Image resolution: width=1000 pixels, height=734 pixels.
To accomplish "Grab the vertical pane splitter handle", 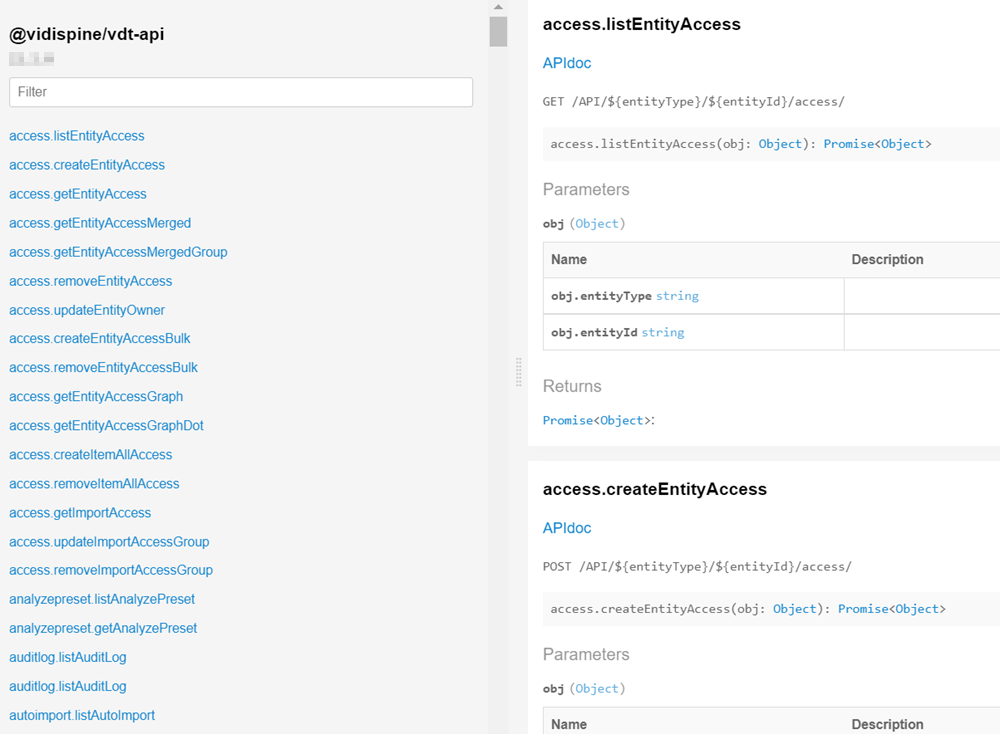I will 518,371.
